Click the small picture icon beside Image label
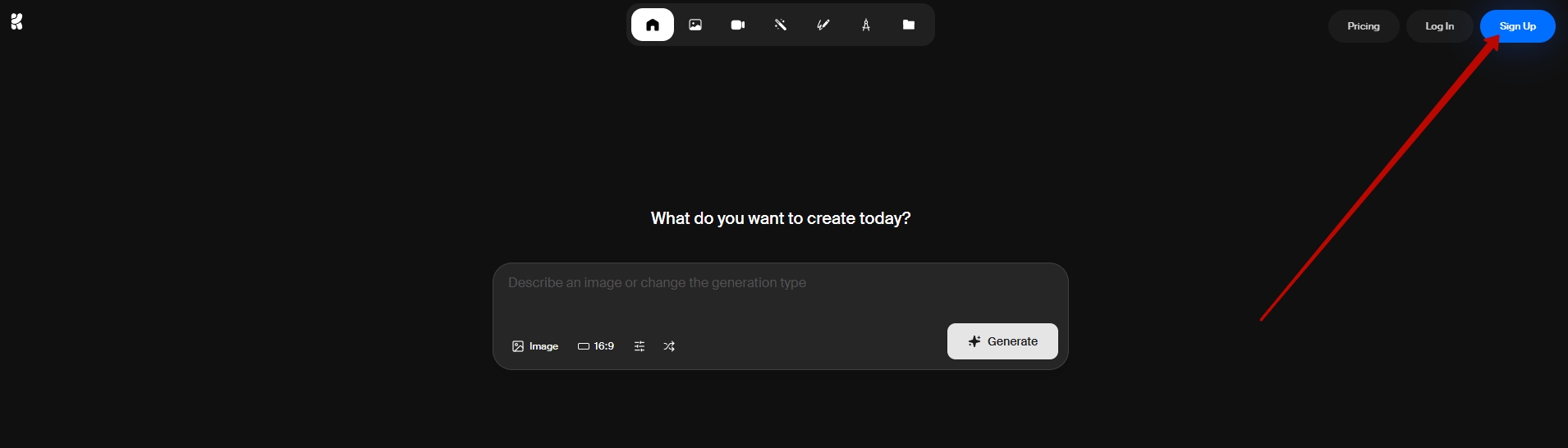The image size is (1568, 448). (518, 346)
